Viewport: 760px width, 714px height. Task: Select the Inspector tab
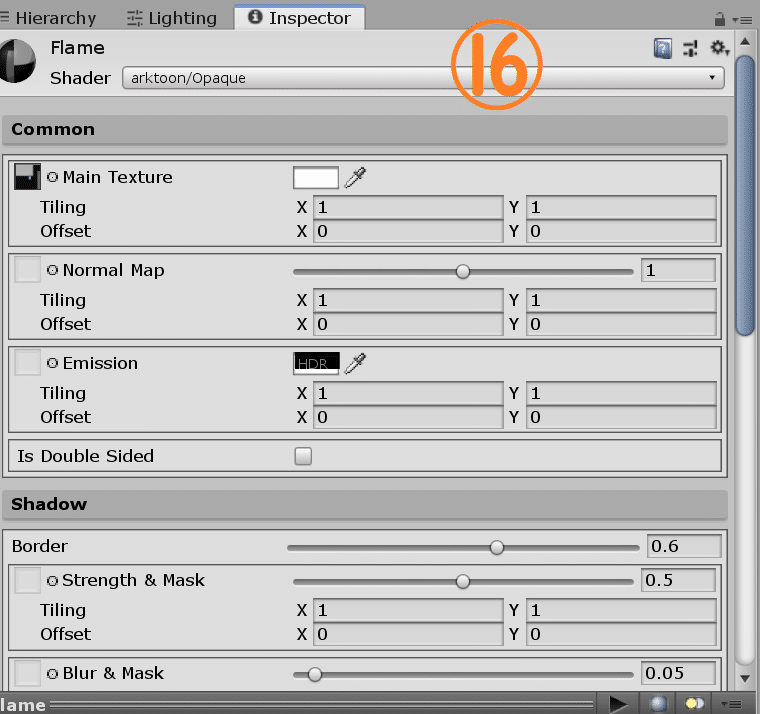pos(299,18)
